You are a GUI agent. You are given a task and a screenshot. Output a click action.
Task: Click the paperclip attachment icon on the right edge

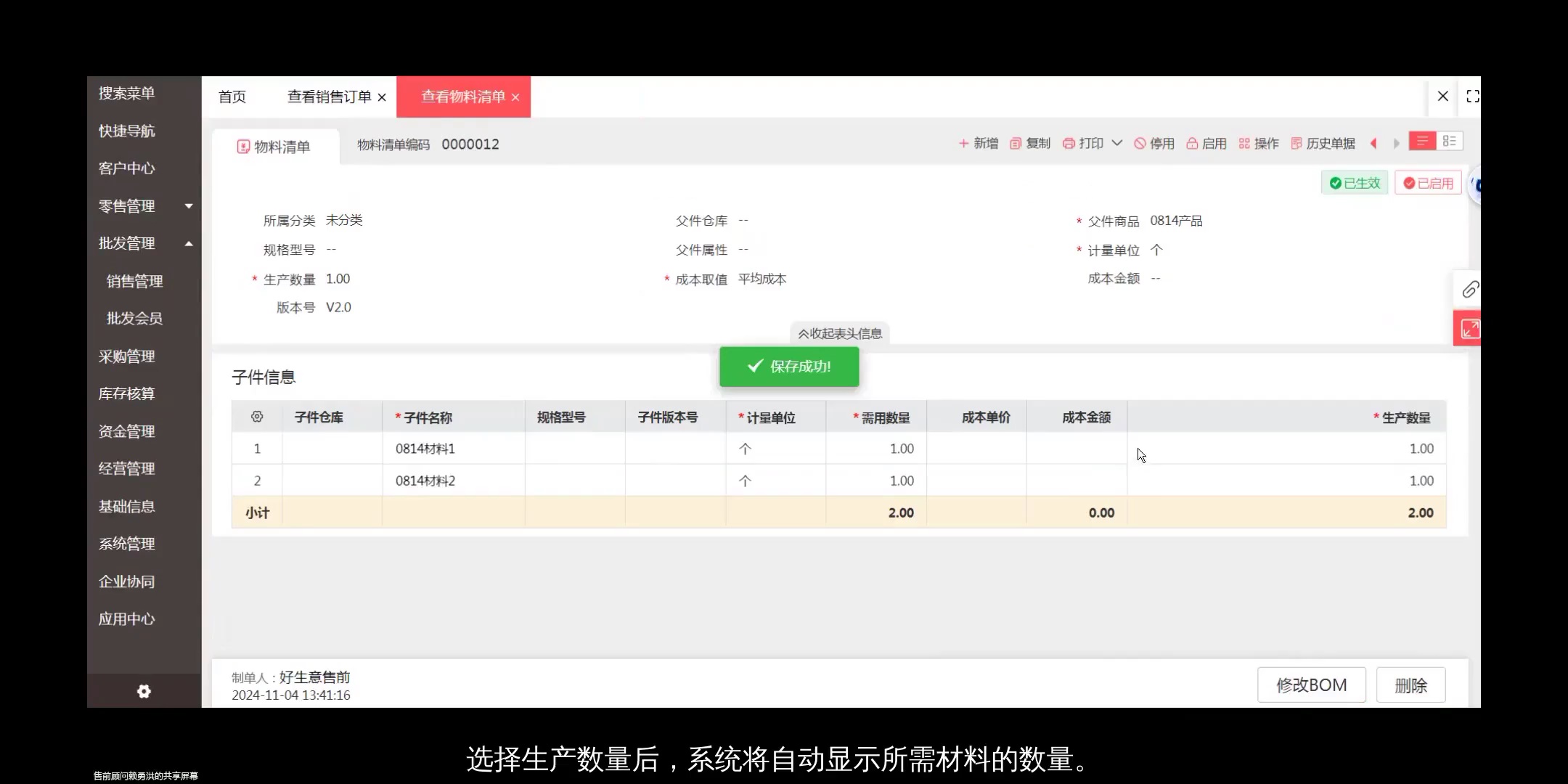click(x=1471, y=289)
